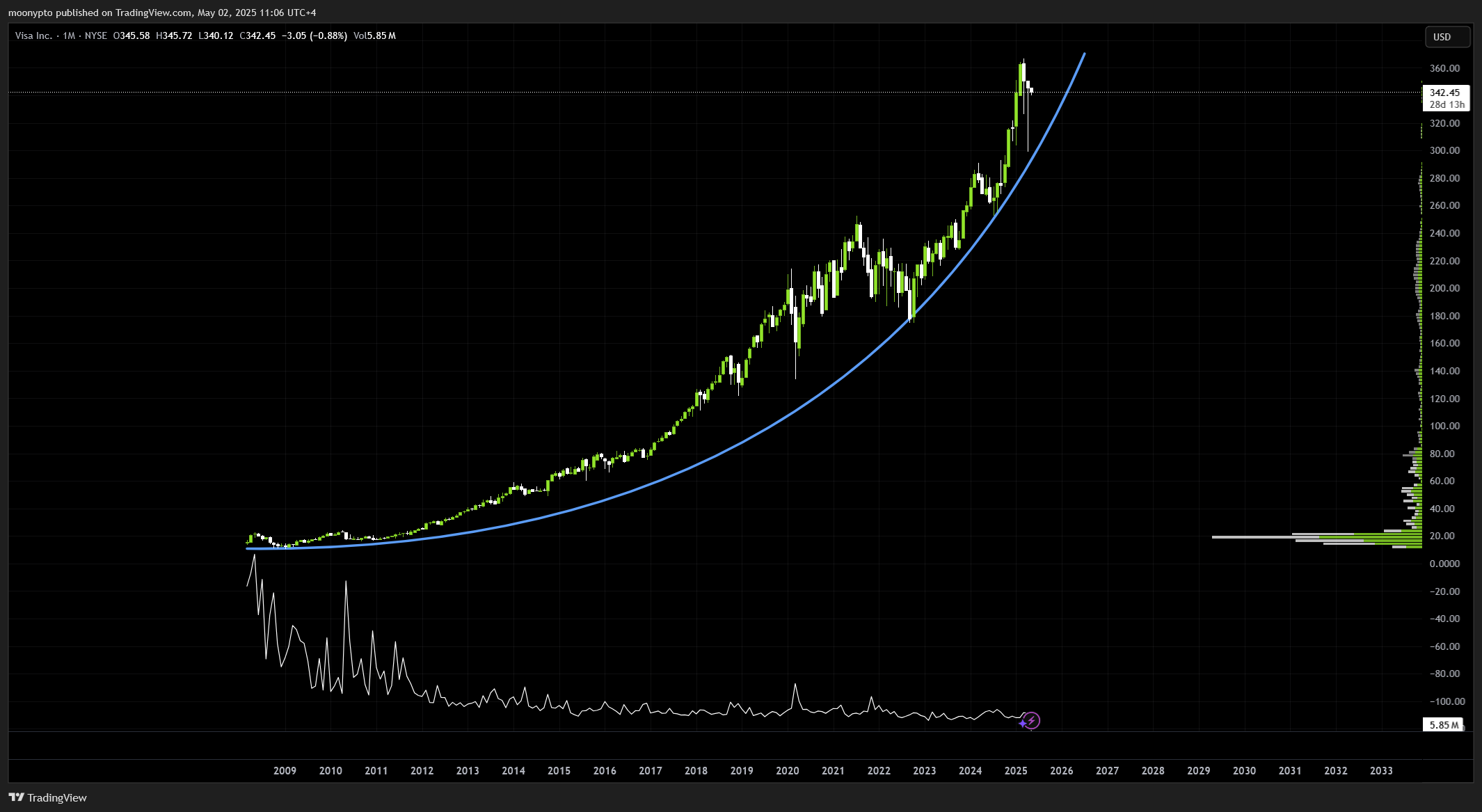The width and height of the screenshot is (1482, 812).
Task: Click the change value −3.05 (−0.88%)
Action: click(314, 35)
